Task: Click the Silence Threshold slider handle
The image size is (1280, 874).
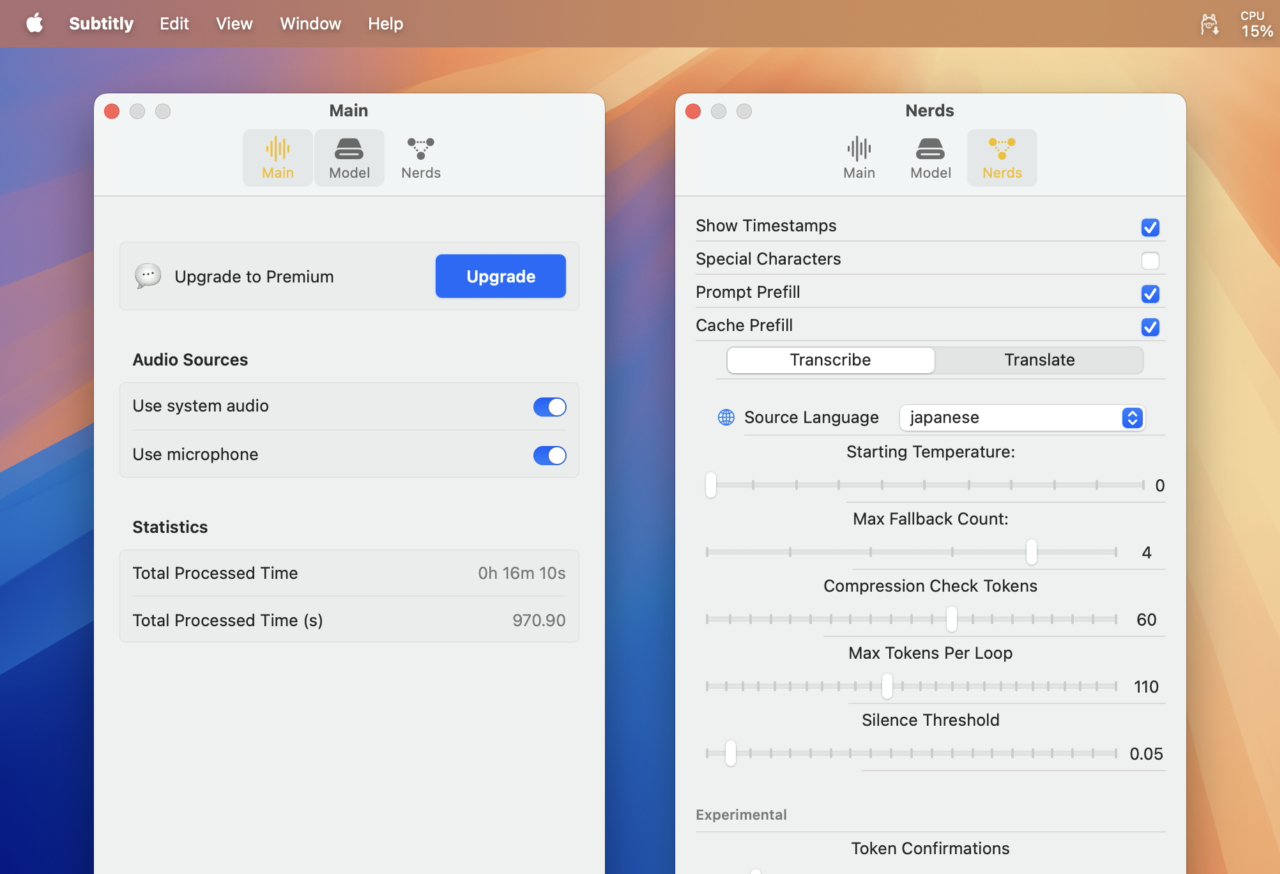Action: click(730, 753)
